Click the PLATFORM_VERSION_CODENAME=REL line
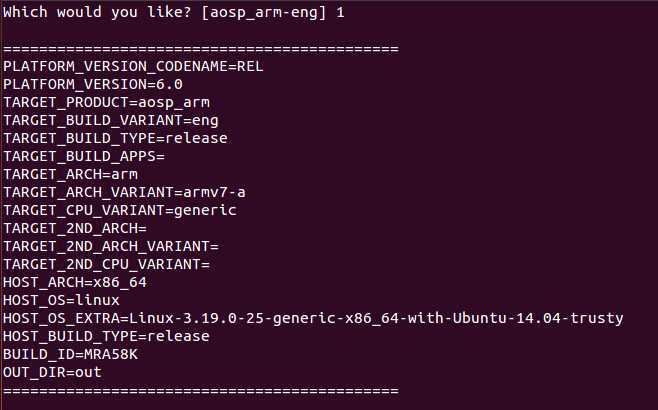Screen dimensions: 658x410 [x=127, y=66]
